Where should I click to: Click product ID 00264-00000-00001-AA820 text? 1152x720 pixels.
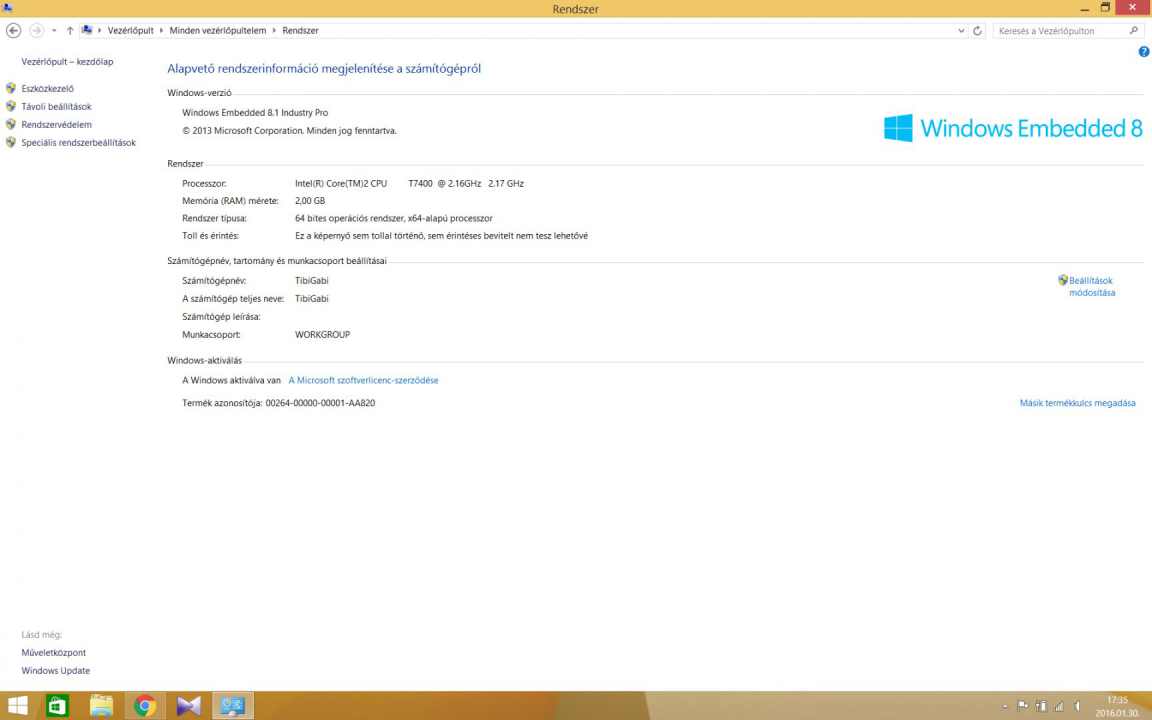[320, 403]
